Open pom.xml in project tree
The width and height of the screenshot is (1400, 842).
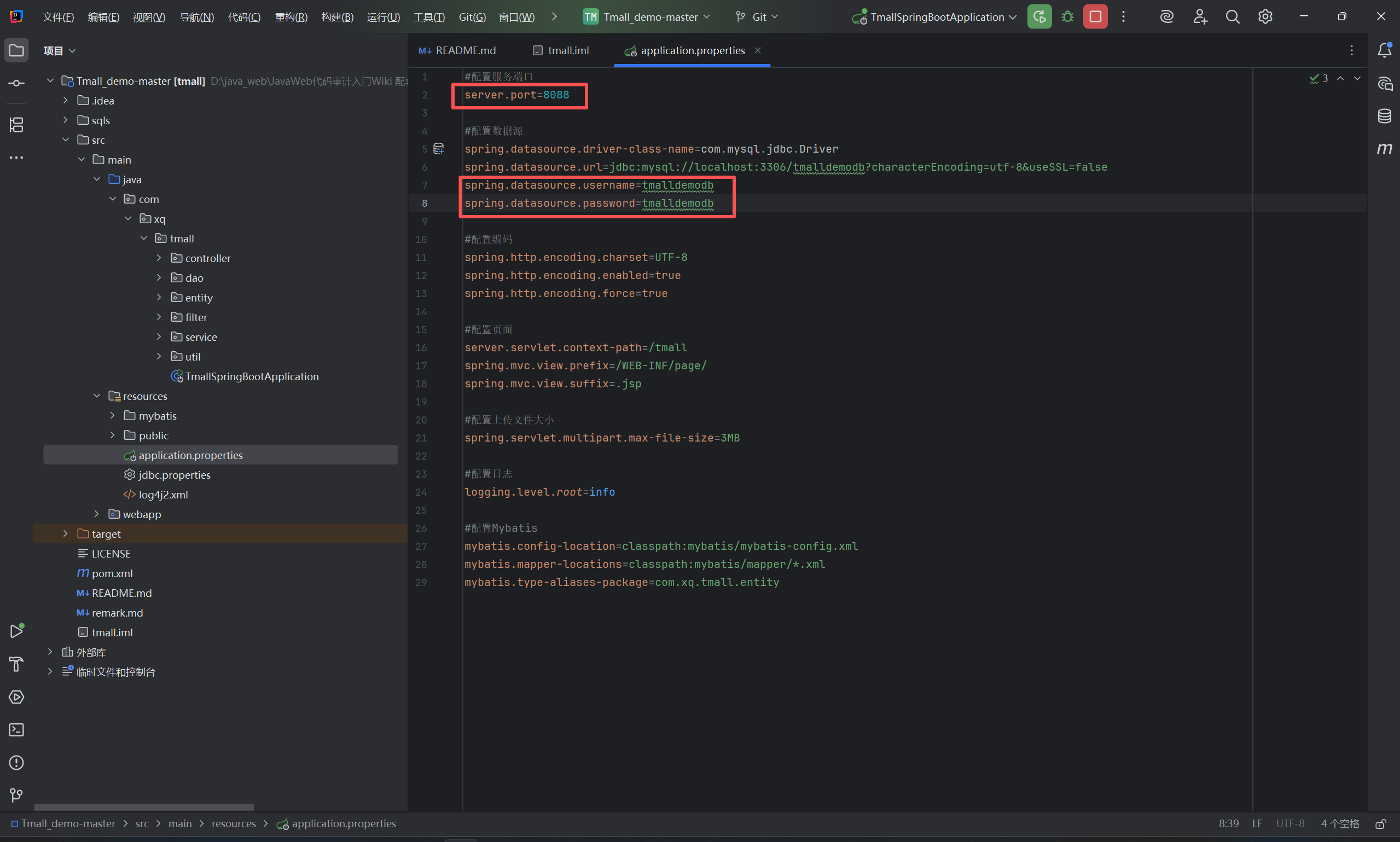112,573
